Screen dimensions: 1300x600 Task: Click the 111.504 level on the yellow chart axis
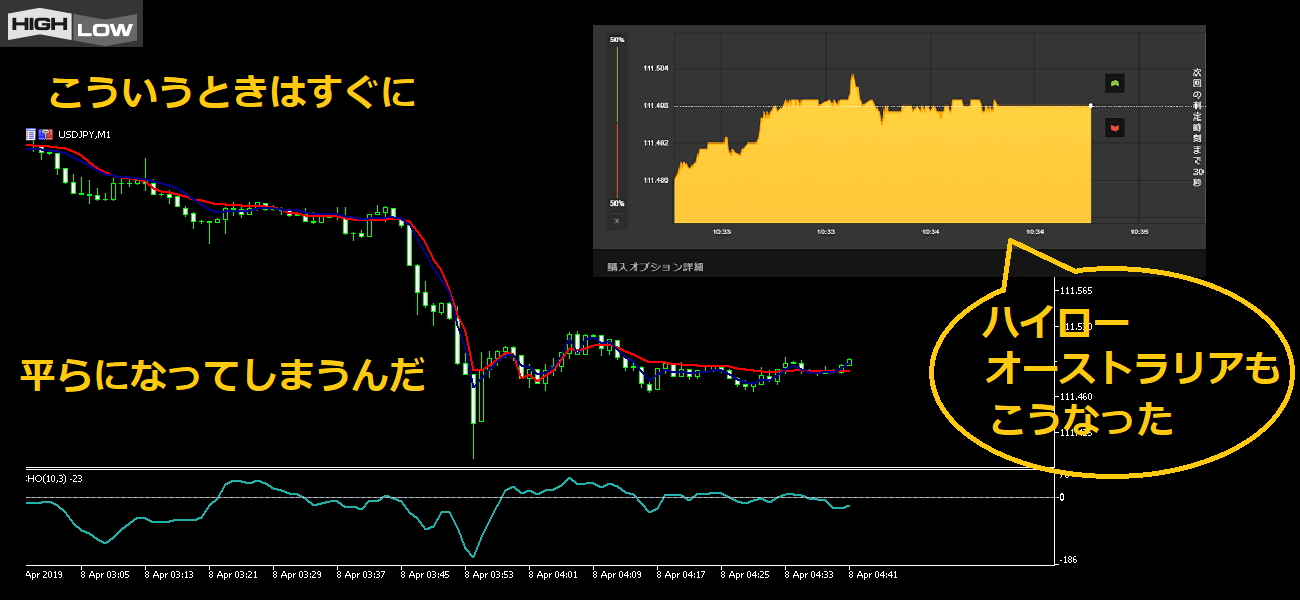656,68
